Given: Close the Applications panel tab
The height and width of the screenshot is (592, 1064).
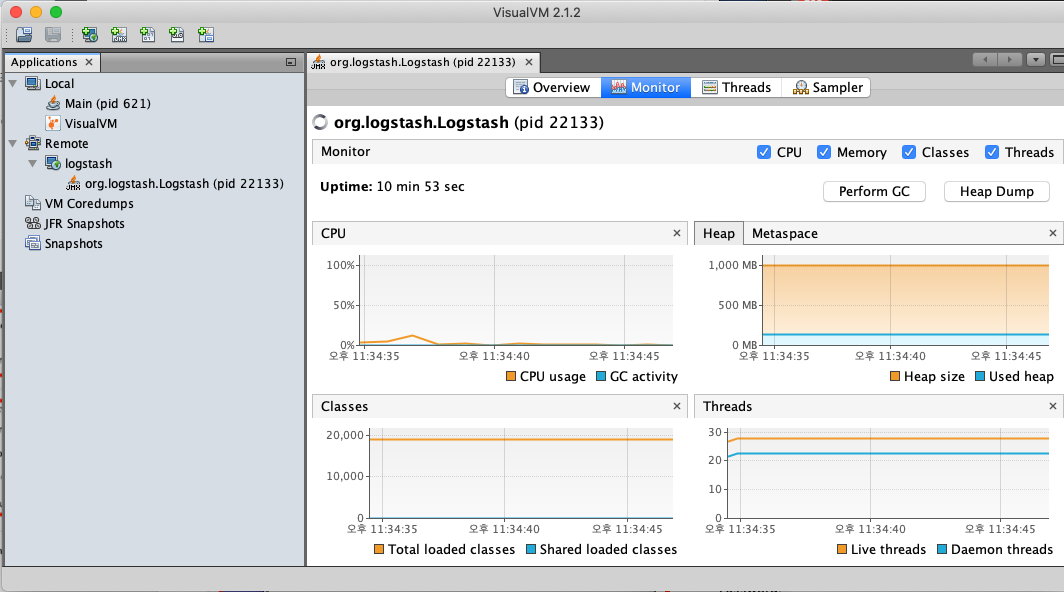Looking at the screenshot, I should (89, 62).
